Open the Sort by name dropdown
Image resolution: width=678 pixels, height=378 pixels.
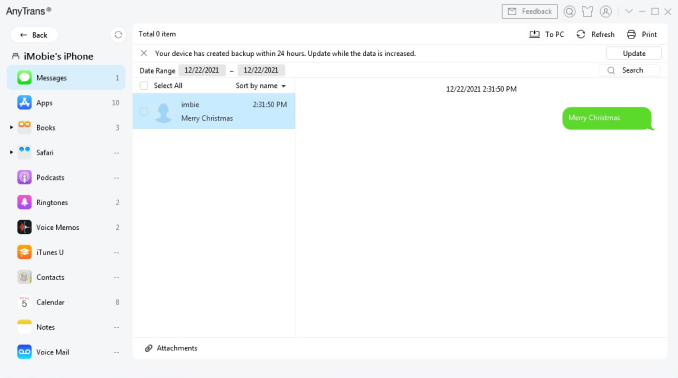(x=261, y=86)
